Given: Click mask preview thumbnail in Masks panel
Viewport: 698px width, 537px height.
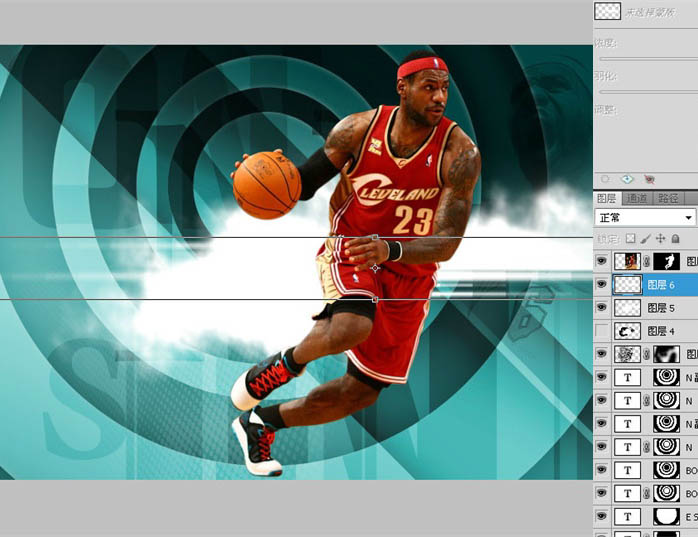Looking at the screenshot, I should pyautogui.click(x=607, y=11).
